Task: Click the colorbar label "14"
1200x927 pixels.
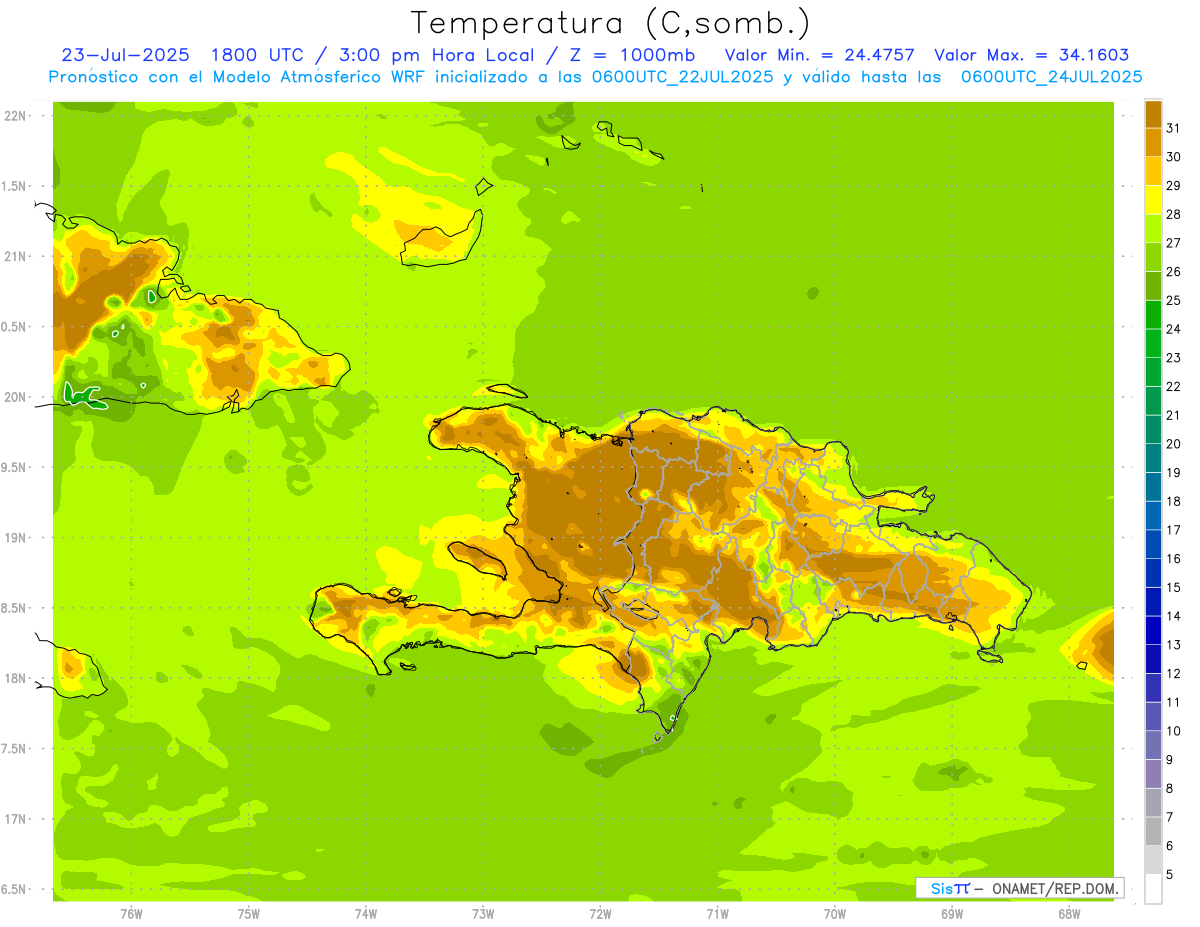Action: pyautogui.click(x=1173, y=616)
